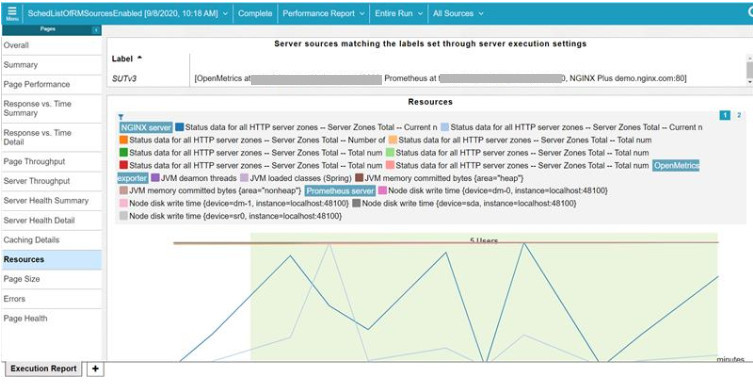Click the server sources table scrollbar

click(749, 70)
